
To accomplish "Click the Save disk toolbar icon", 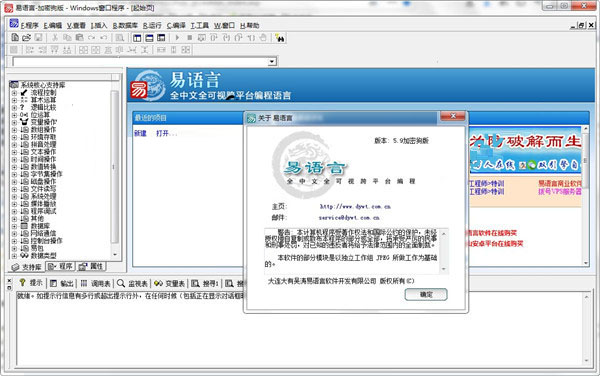I will coord(38,37).
